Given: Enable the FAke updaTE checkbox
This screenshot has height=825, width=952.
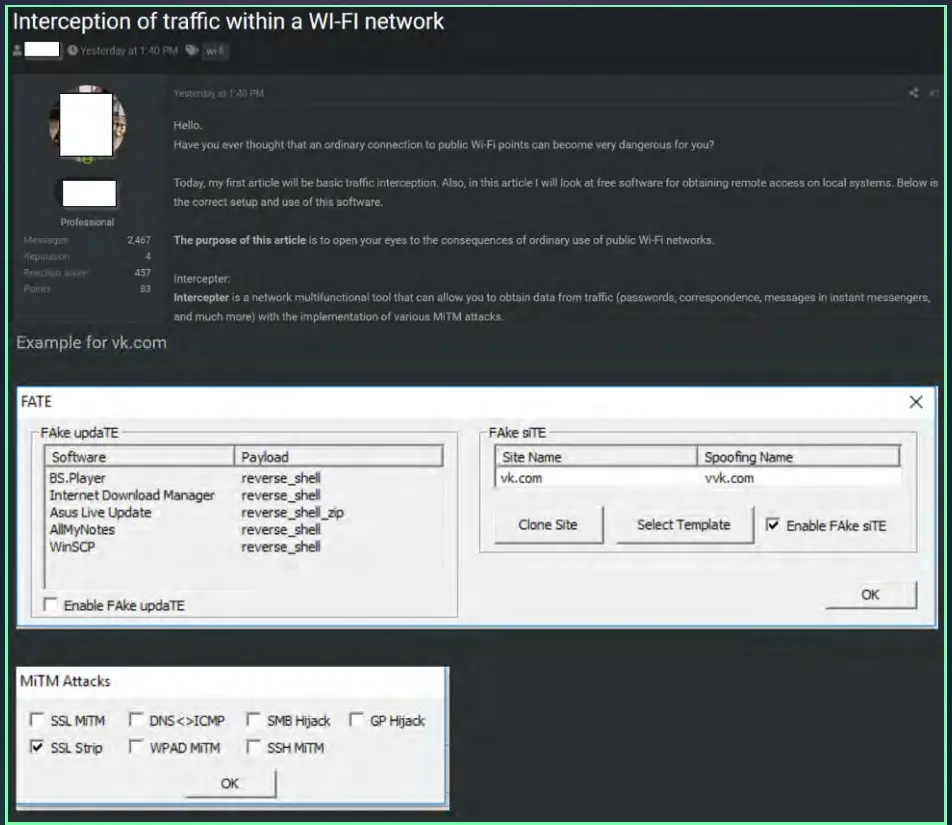Looking at the screenshot, I should point(50,605).
